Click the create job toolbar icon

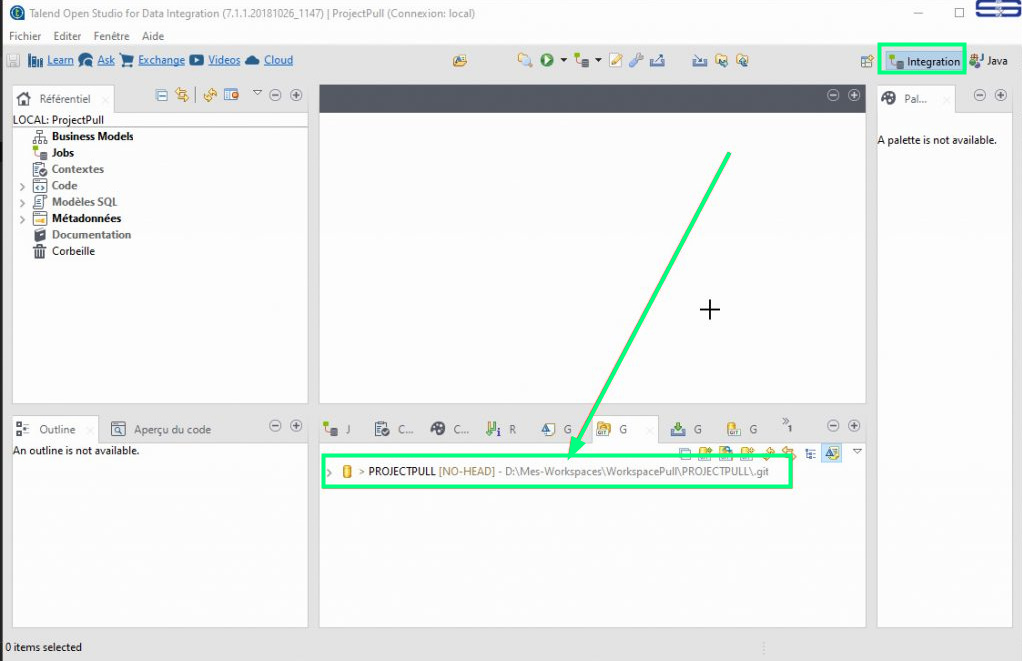click(581, 61)
